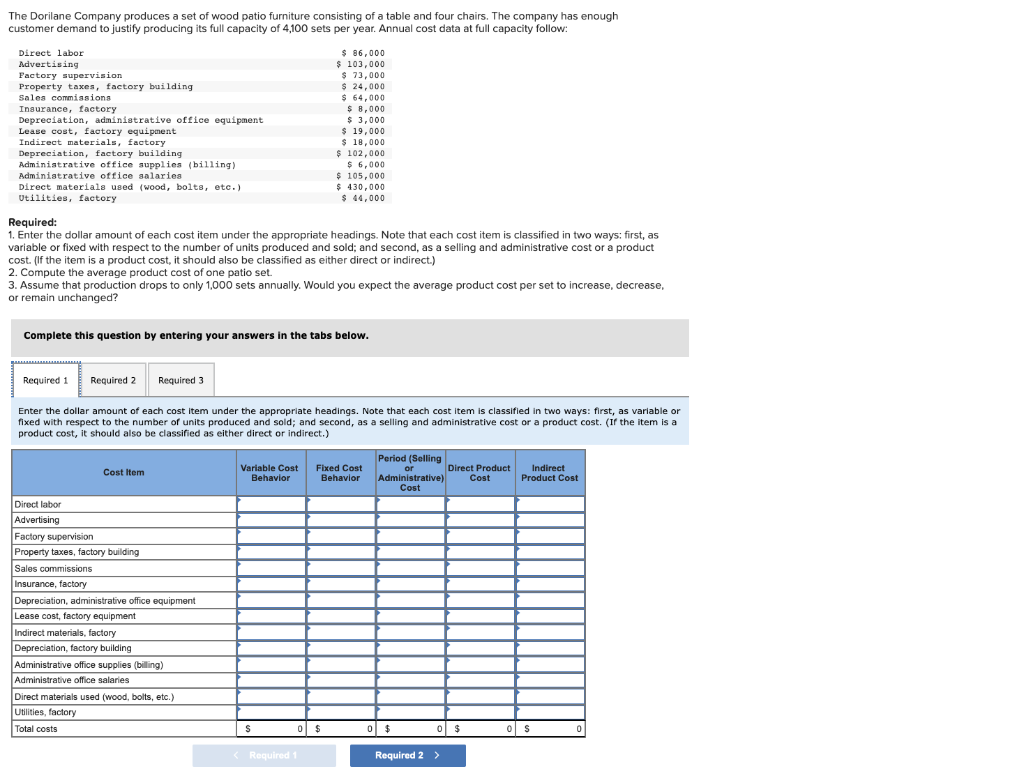Image resolution: width=1024 pixels, height=778 pixels.
Task: Select Property taxes Indirect Product Cost cell
Action: tap(551, 552)
